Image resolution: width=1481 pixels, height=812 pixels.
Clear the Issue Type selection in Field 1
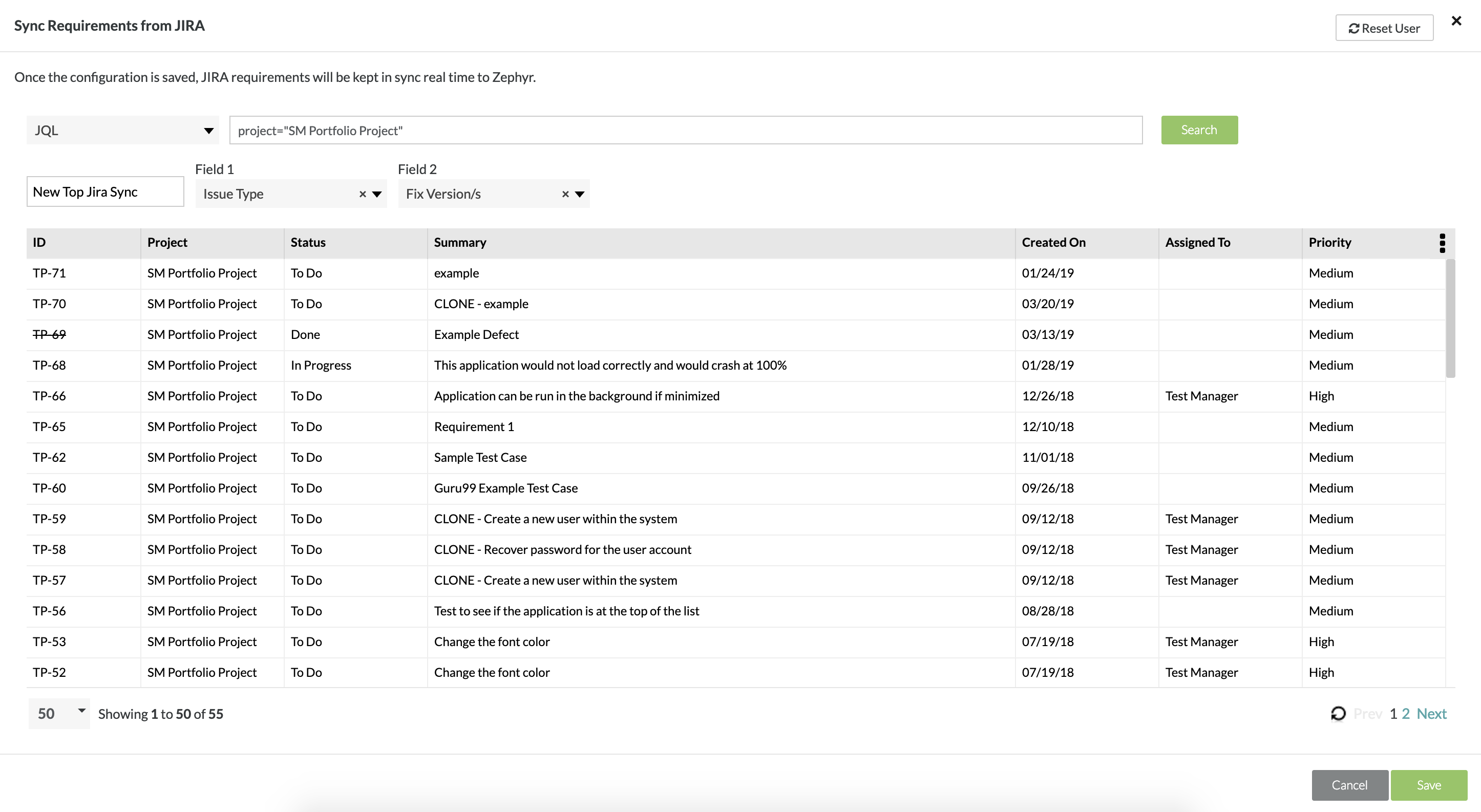click(362, 194)
